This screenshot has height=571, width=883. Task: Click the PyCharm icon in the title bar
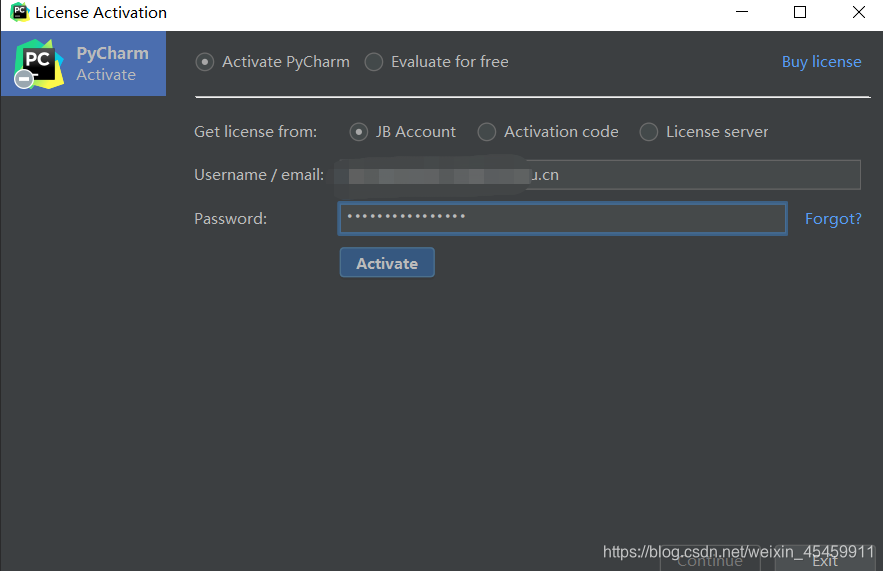pyautogui.click(x=20, y=12)
